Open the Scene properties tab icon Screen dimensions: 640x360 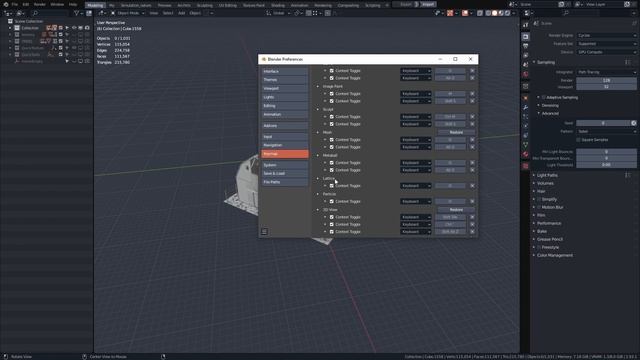(525, 64)
